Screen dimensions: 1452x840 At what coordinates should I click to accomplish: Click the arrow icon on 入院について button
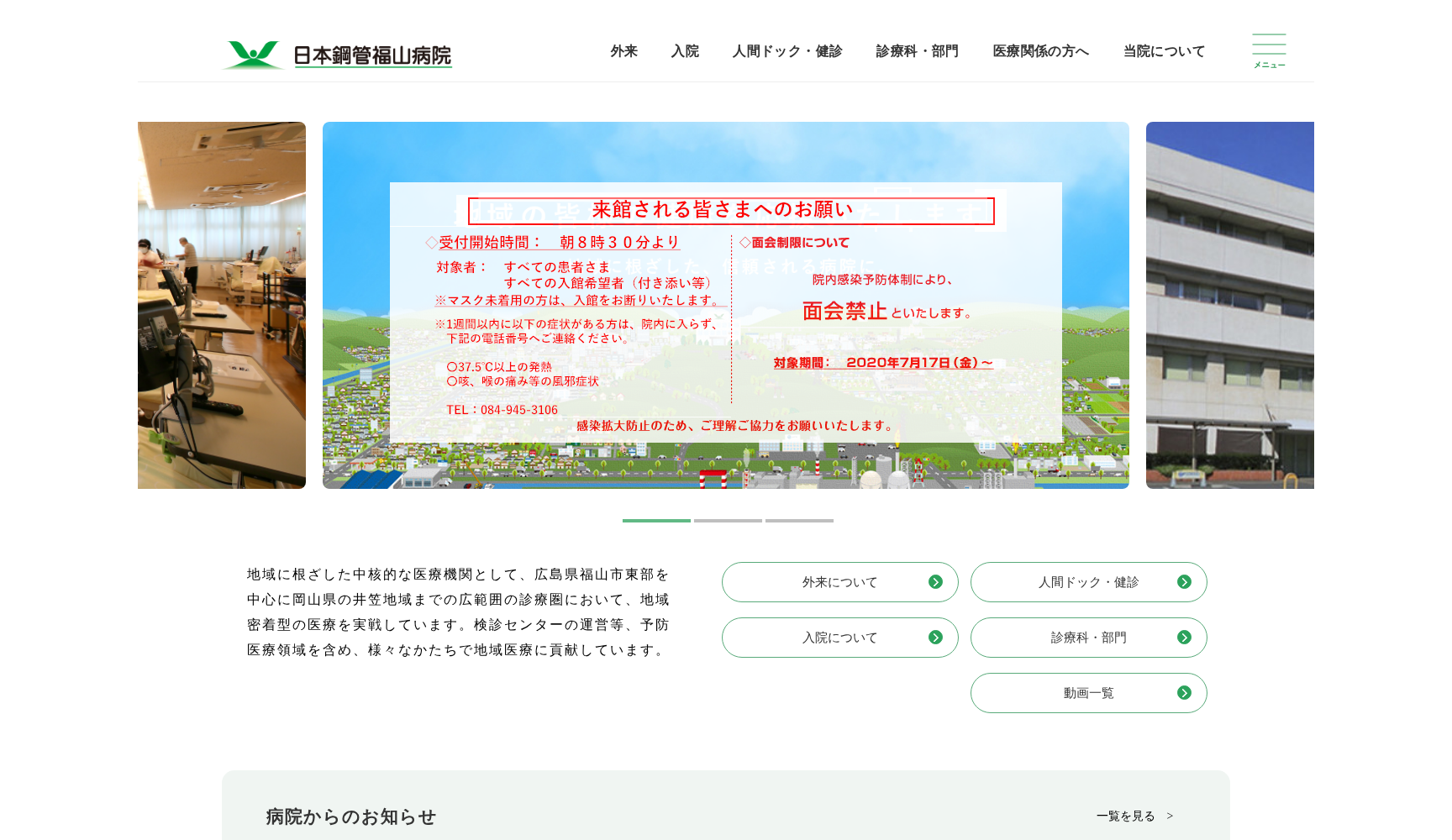(x=935, y=638)
